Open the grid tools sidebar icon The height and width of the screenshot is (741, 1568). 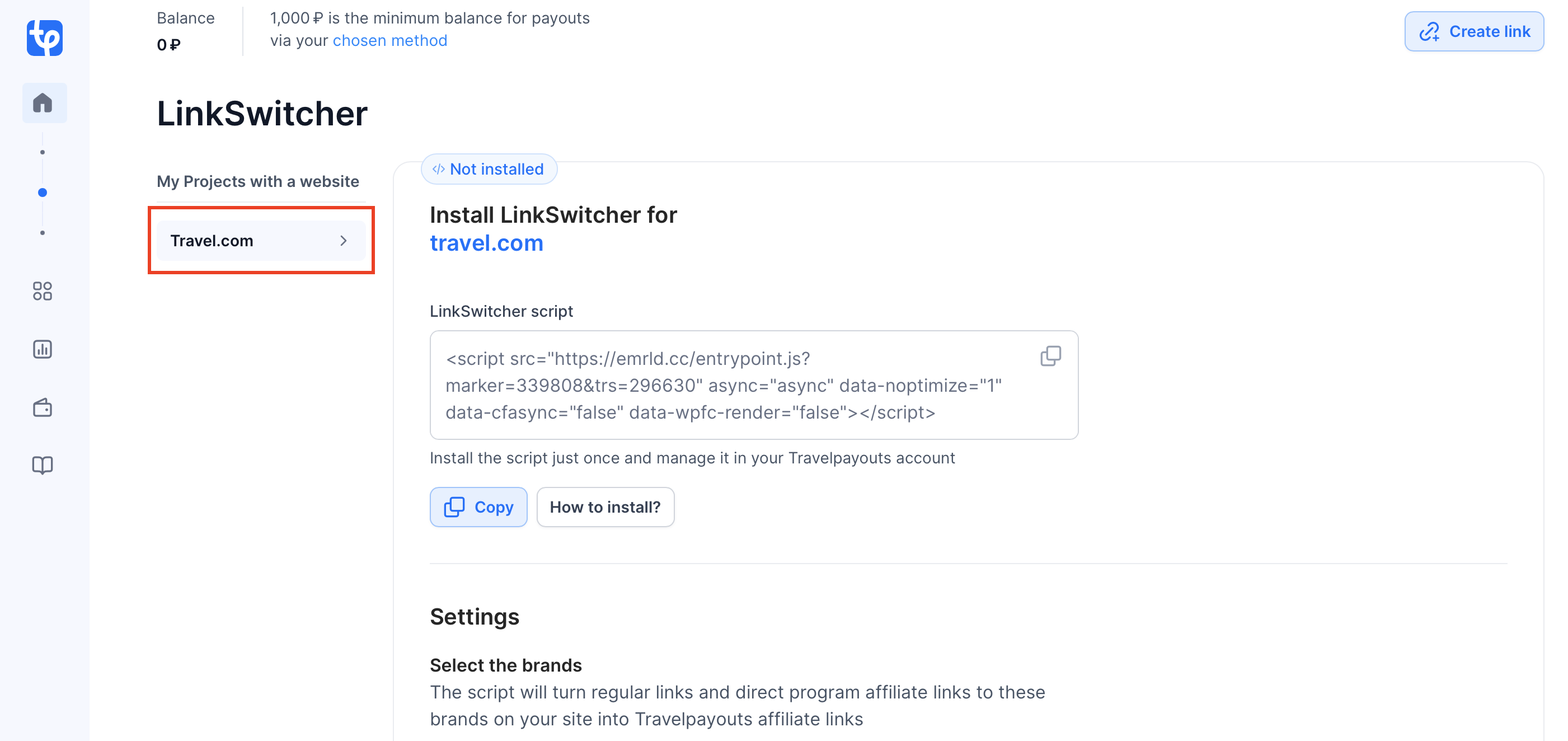pyautogui.click(x=43, y=291)
